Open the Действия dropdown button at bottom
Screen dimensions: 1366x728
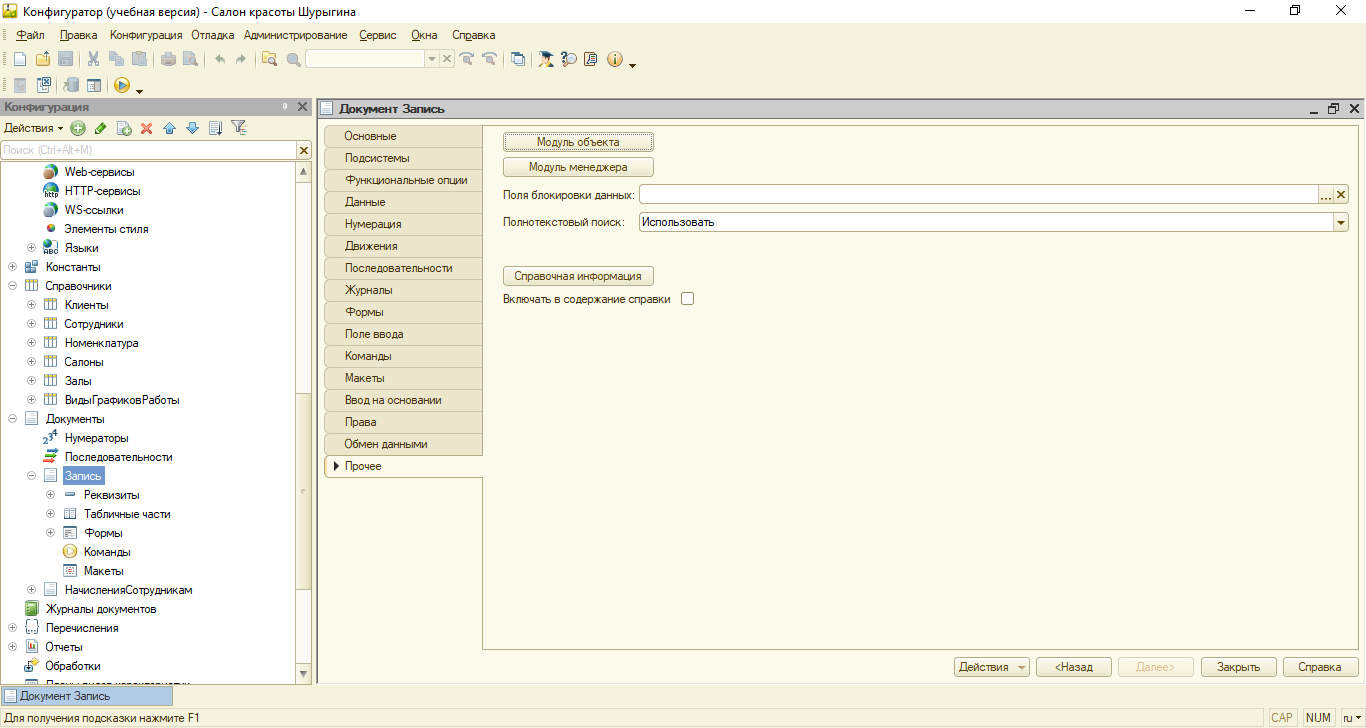pos(992,667)
